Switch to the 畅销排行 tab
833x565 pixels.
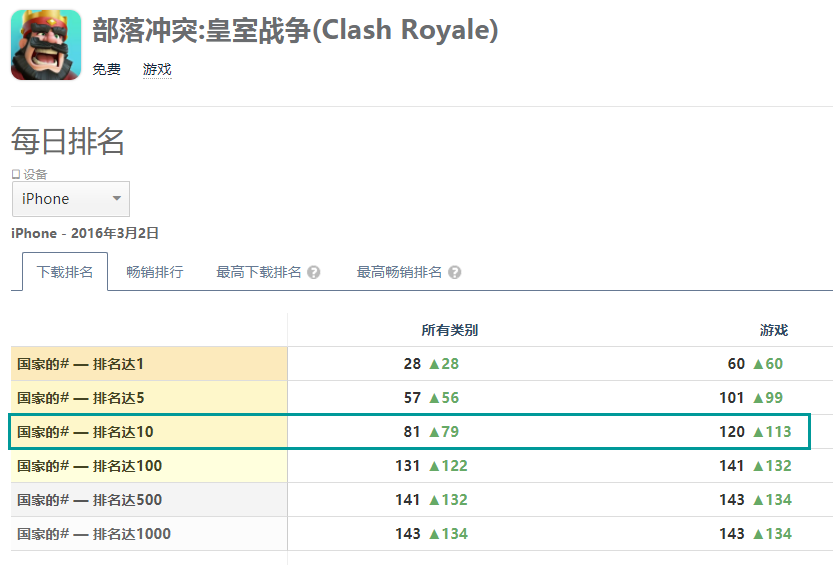[155, 272]
